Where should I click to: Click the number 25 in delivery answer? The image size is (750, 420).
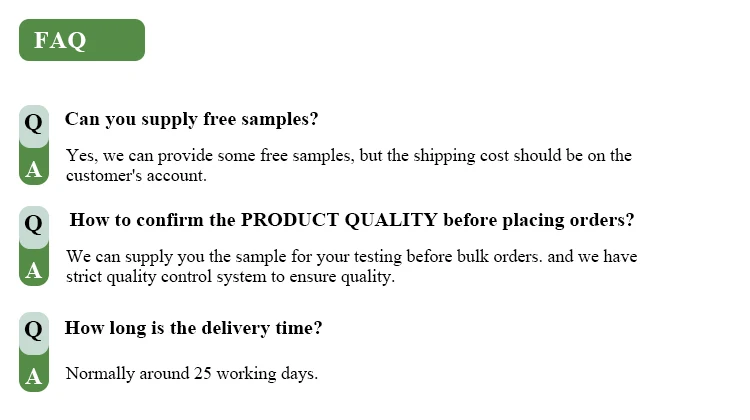[203, 373]
